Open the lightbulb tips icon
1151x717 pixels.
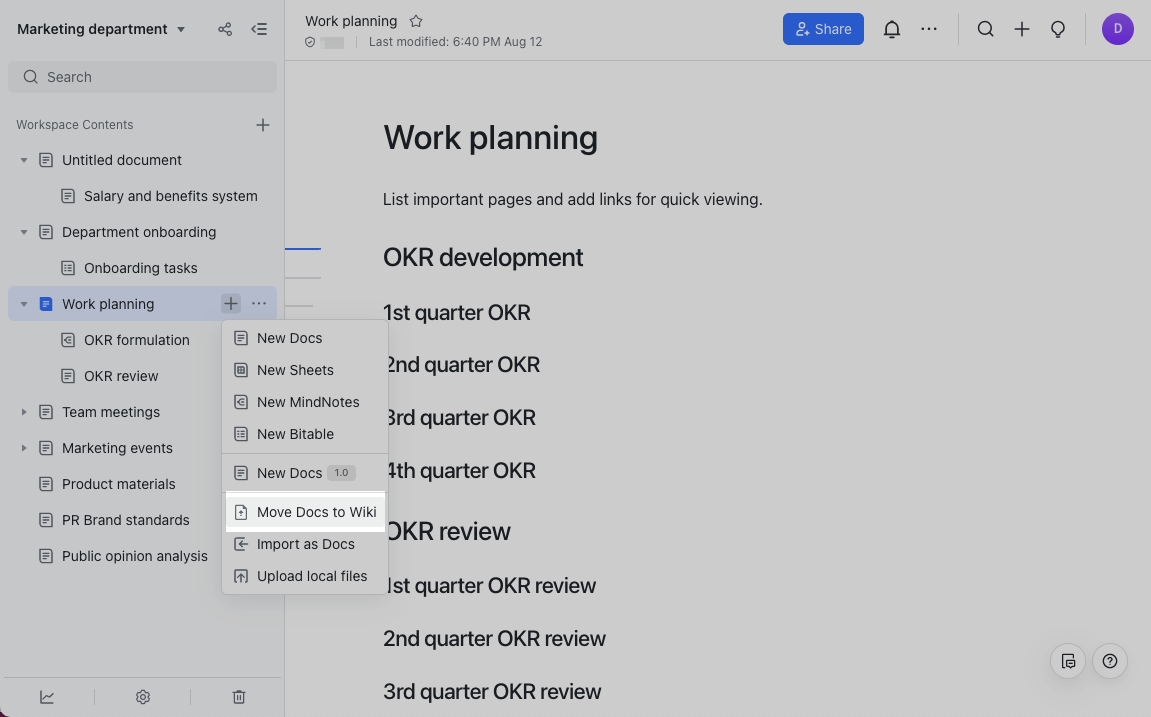1058,29
